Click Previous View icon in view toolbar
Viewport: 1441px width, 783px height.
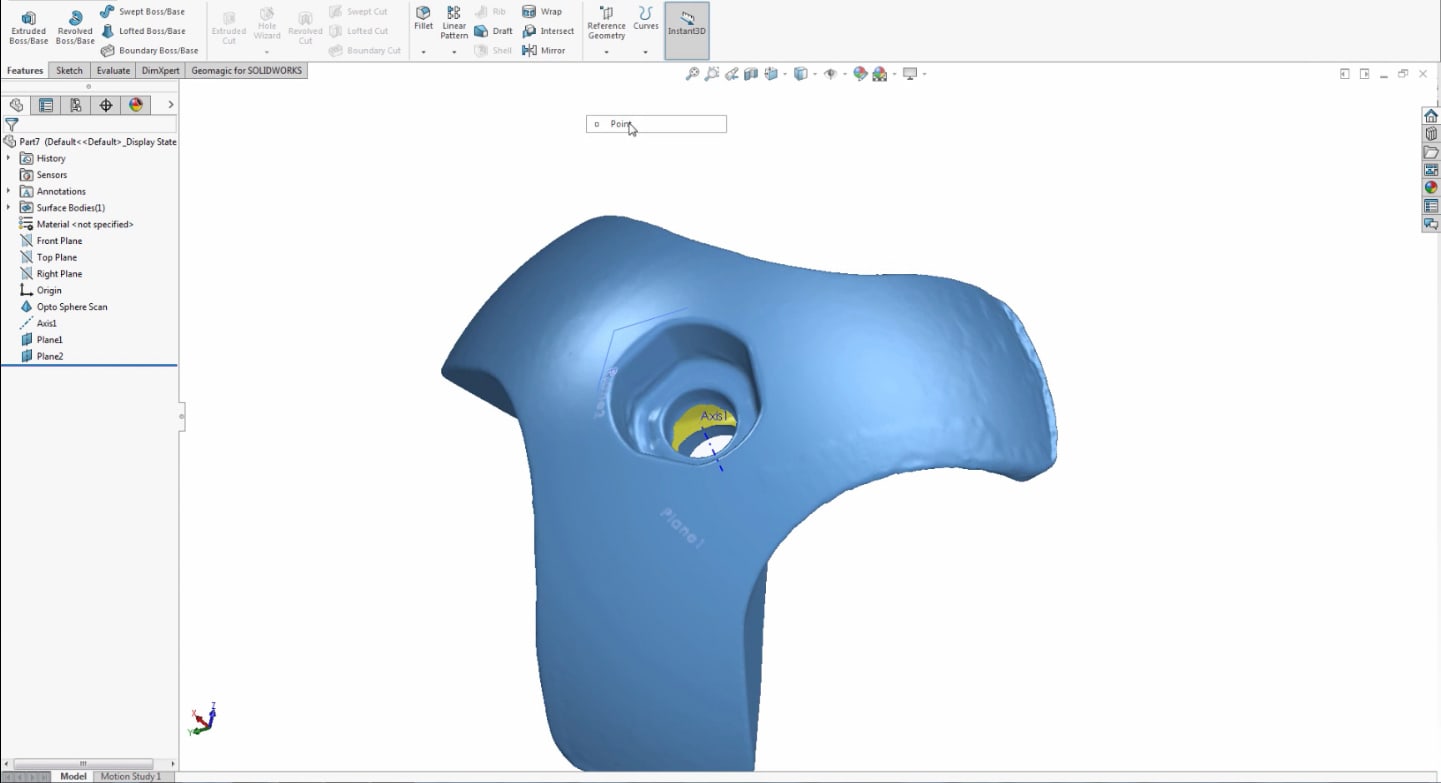coord(732,74)
